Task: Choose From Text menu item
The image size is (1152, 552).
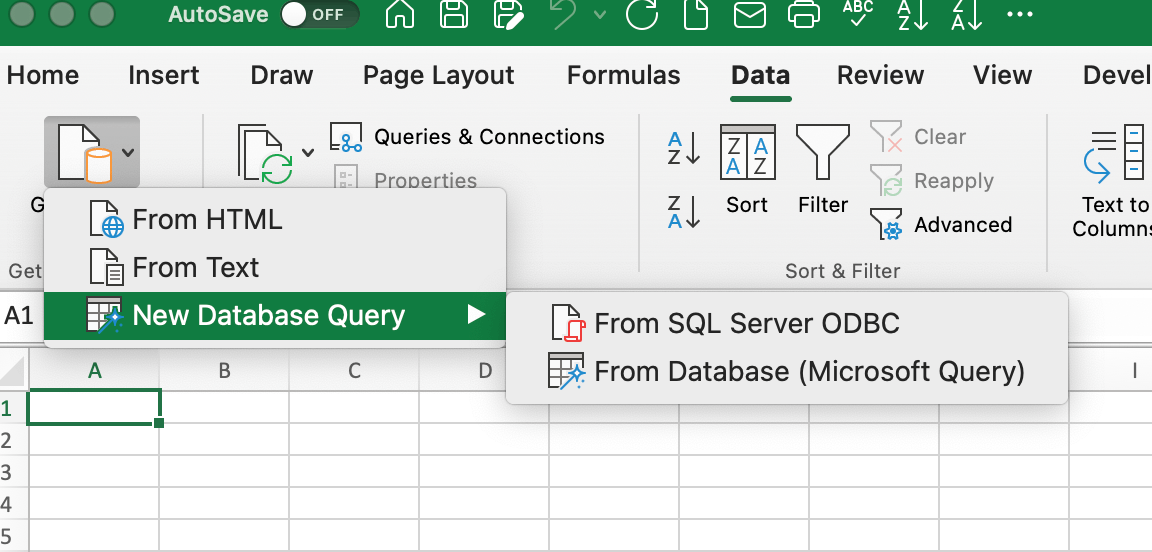Action: (x=275, y=267)
